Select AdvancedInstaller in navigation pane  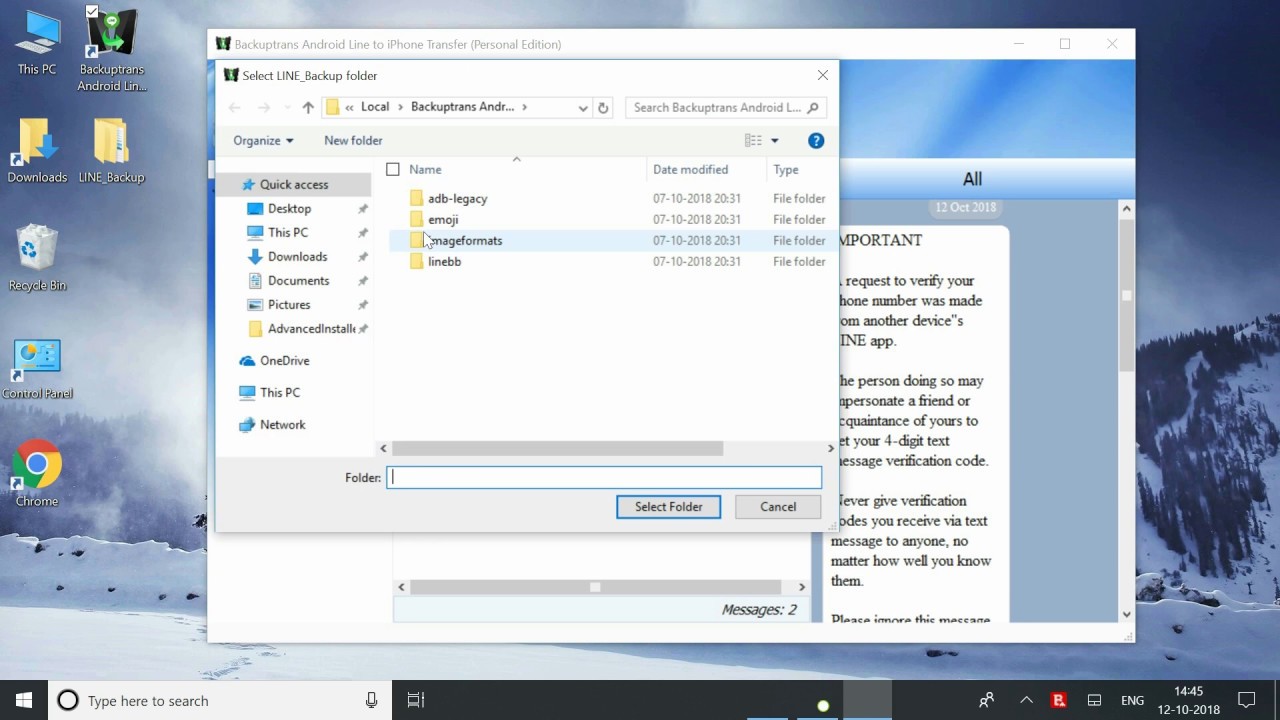click(311, 329)
